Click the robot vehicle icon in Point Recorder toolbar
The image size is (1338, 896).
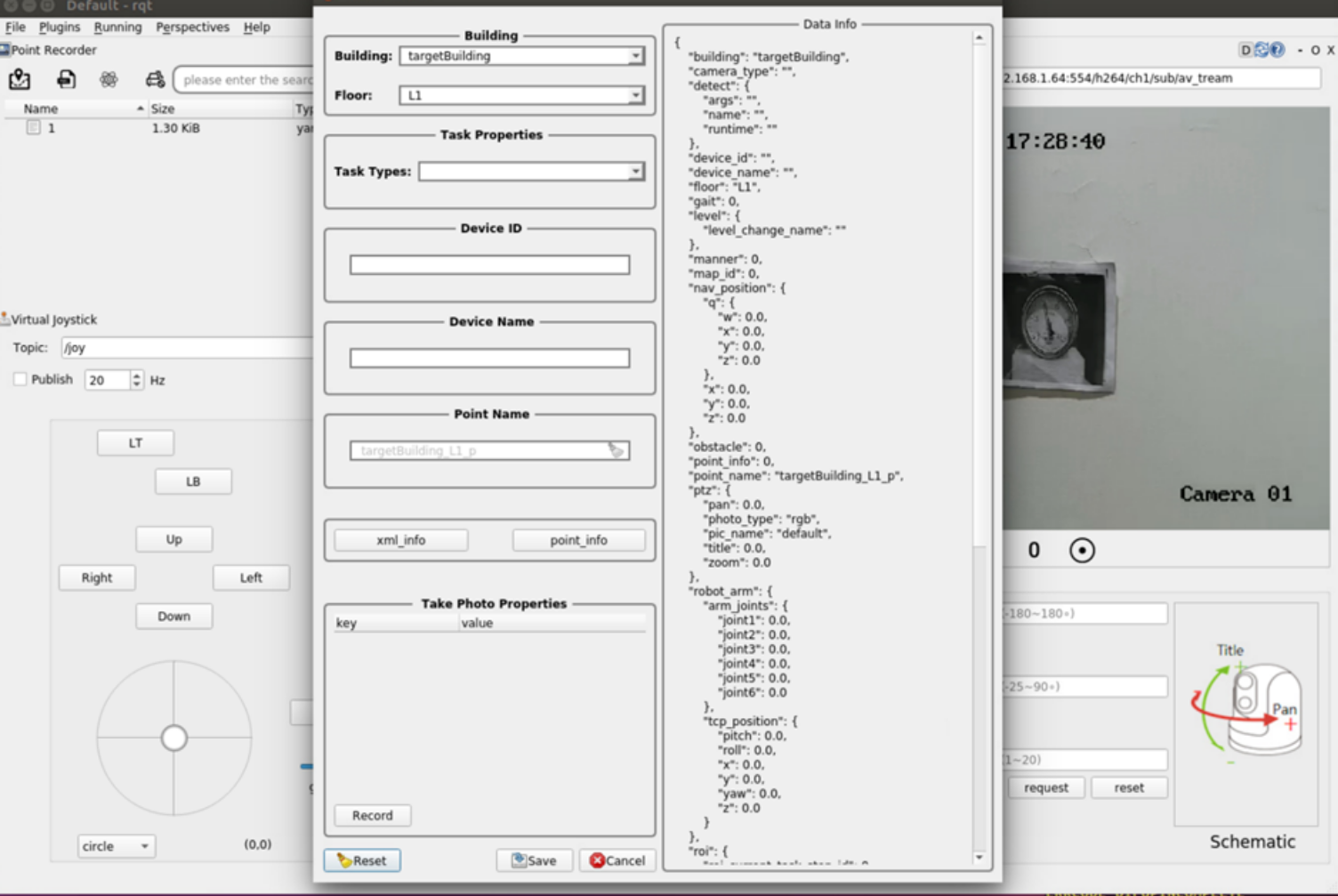tap(155, 79)
